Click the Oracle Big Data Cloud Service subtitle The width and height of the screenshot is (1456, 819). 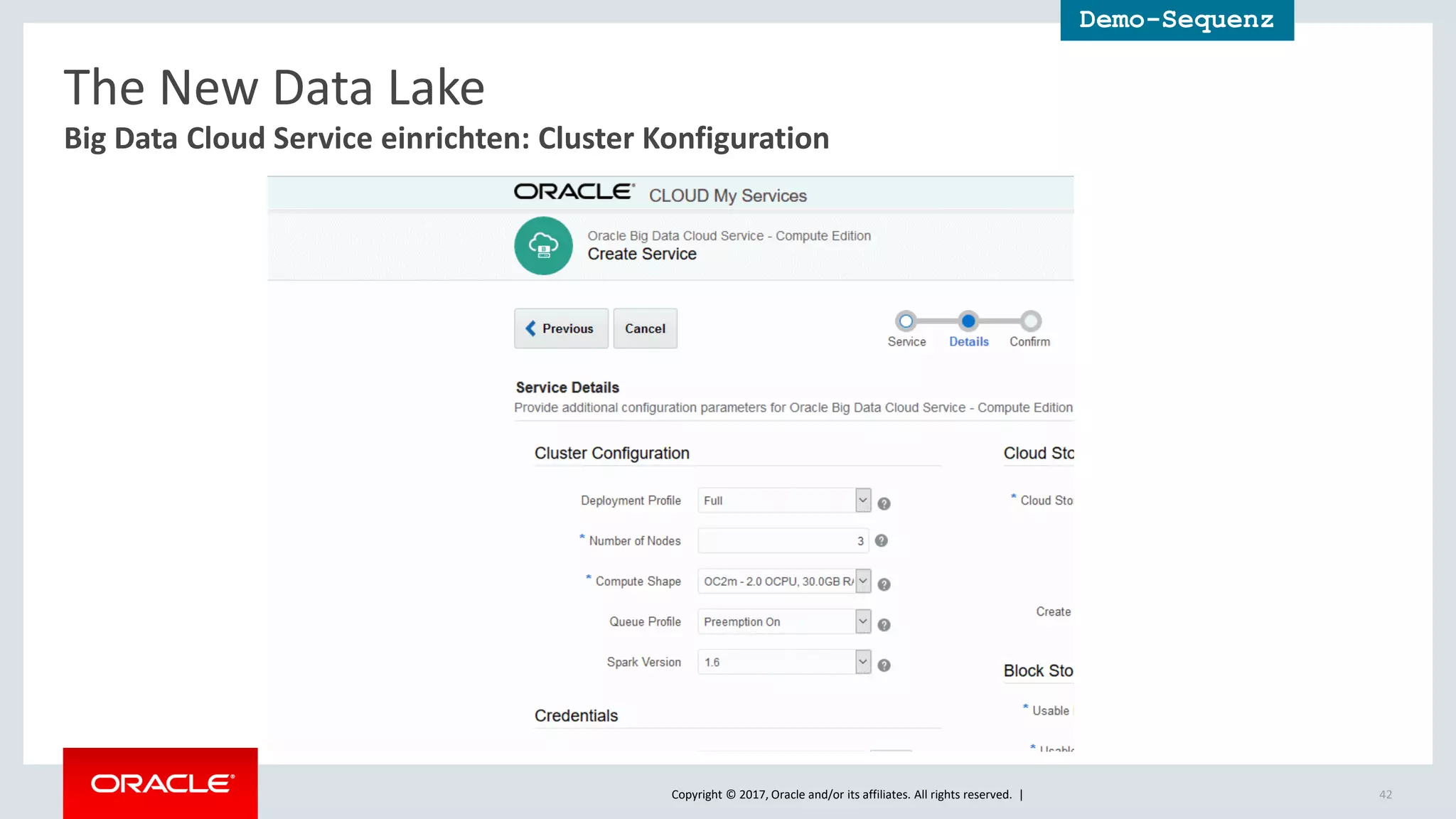[729, 236]
